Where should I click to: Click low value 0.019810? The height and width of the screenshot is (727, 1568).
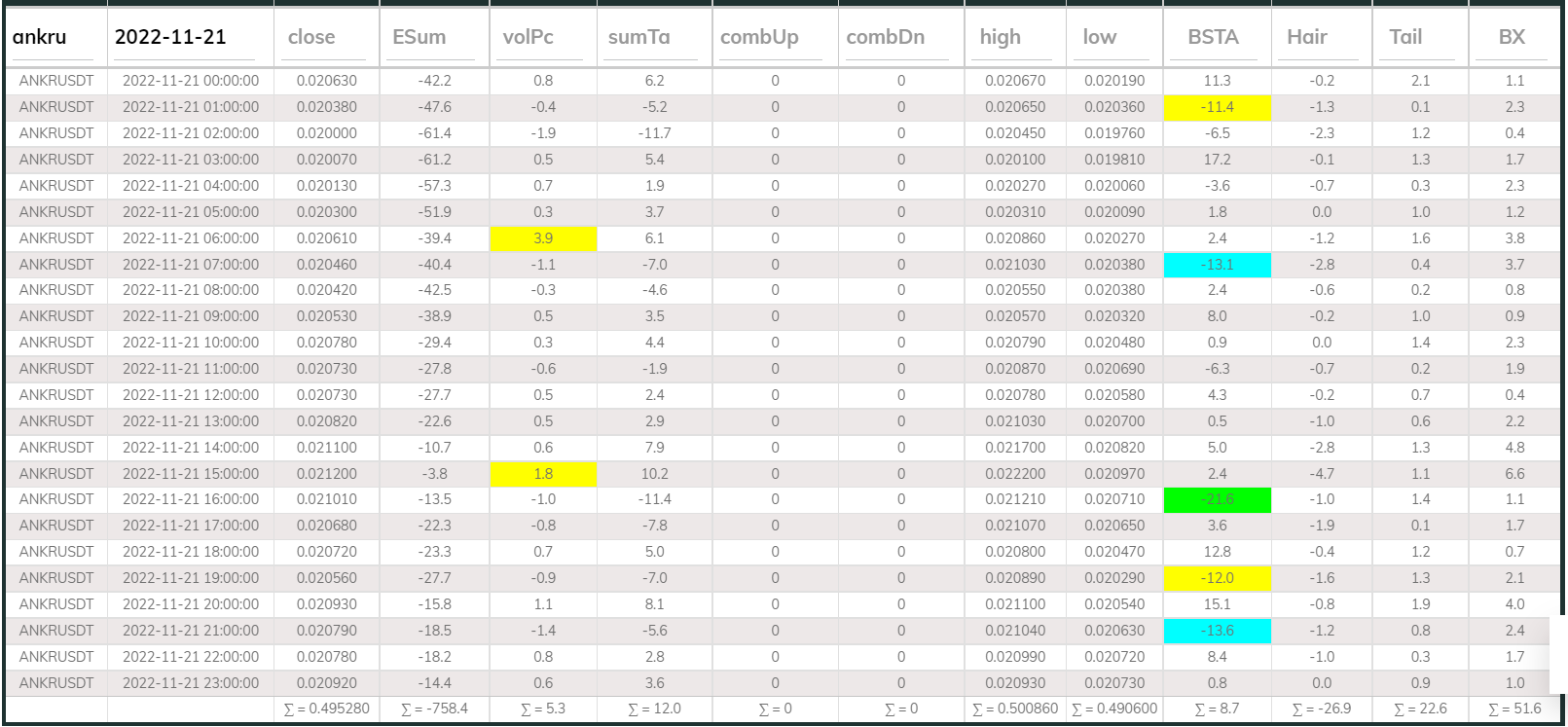point(1114,160)
